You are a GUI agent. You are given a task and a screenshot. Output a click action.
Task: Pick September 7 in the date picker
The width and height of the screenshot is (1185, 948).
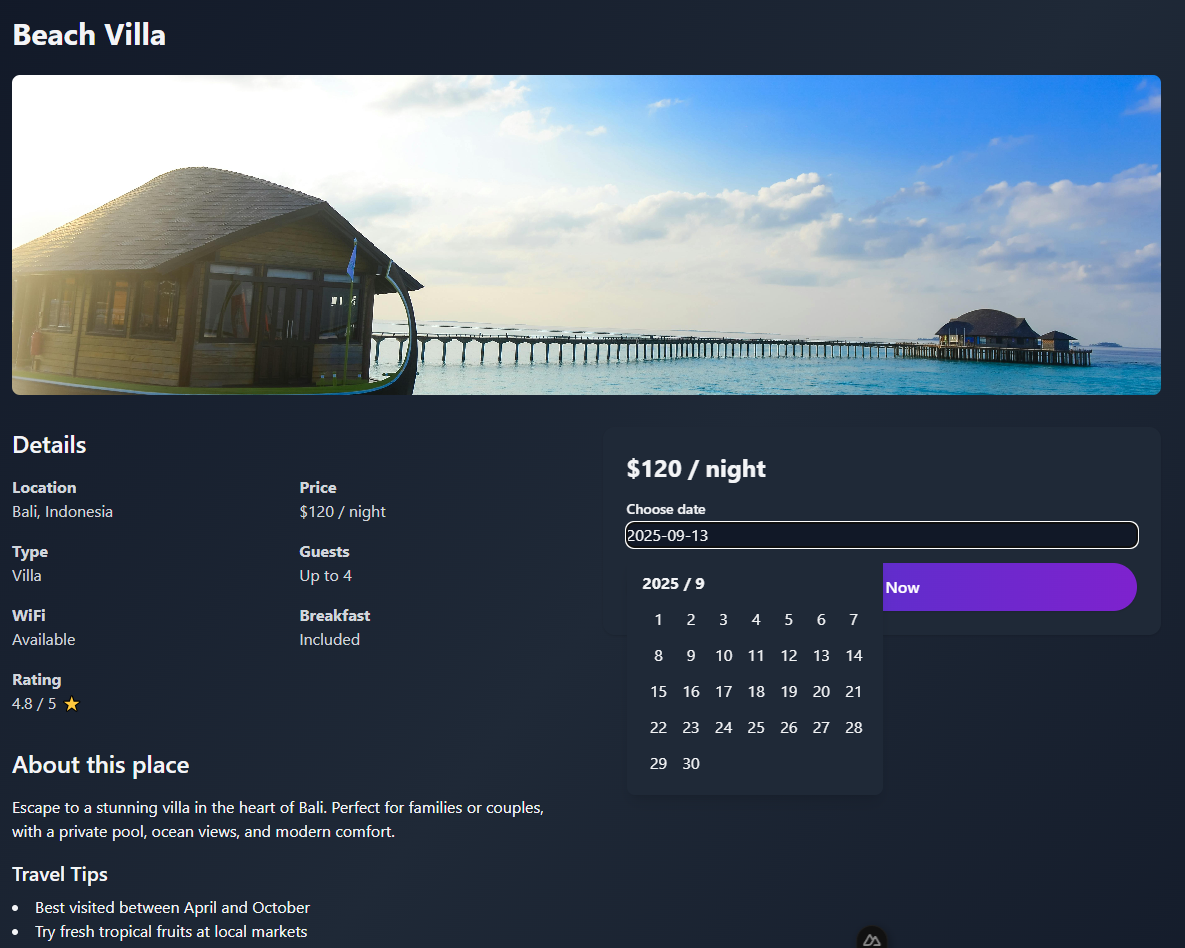853,620
